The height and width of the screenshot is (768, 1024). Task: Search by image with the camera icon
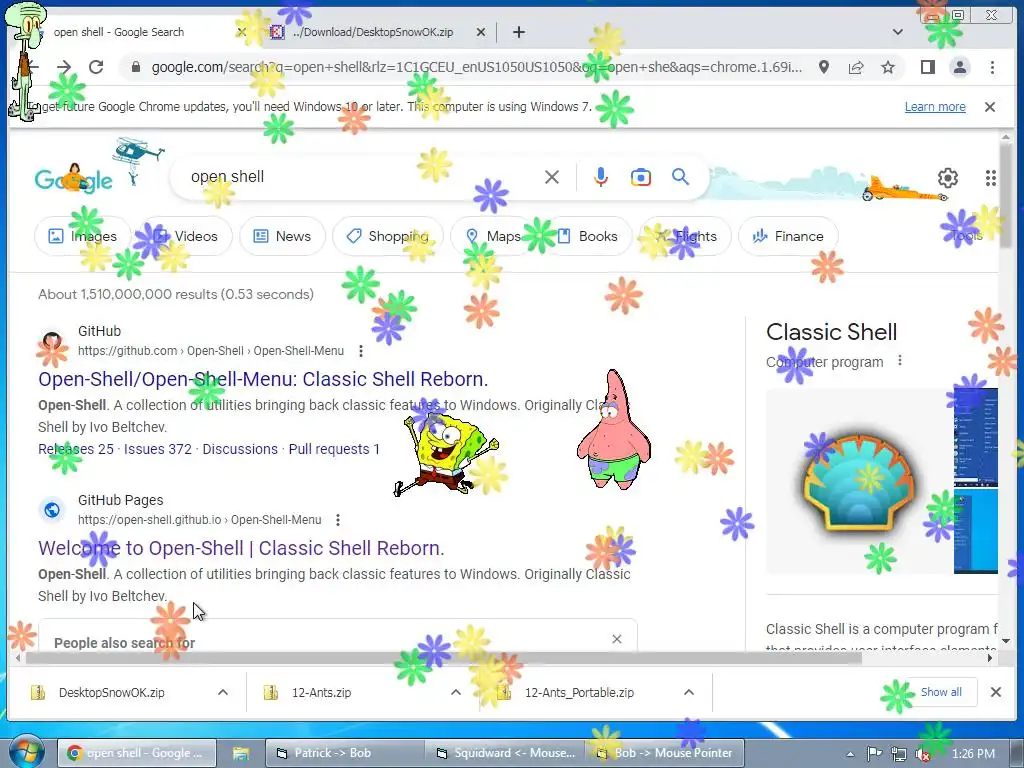pyautogui.click(x=641, y=177)
